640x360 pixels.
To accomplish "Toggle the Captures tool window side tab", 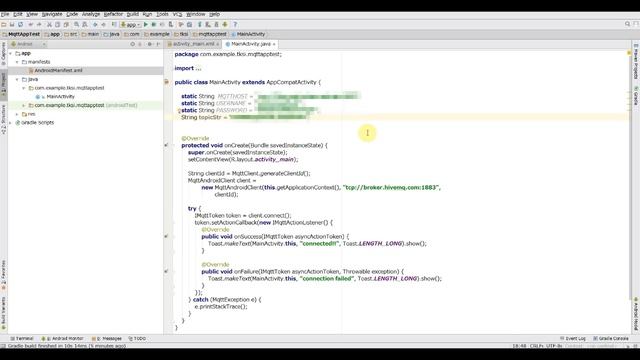I will [3, 53].
